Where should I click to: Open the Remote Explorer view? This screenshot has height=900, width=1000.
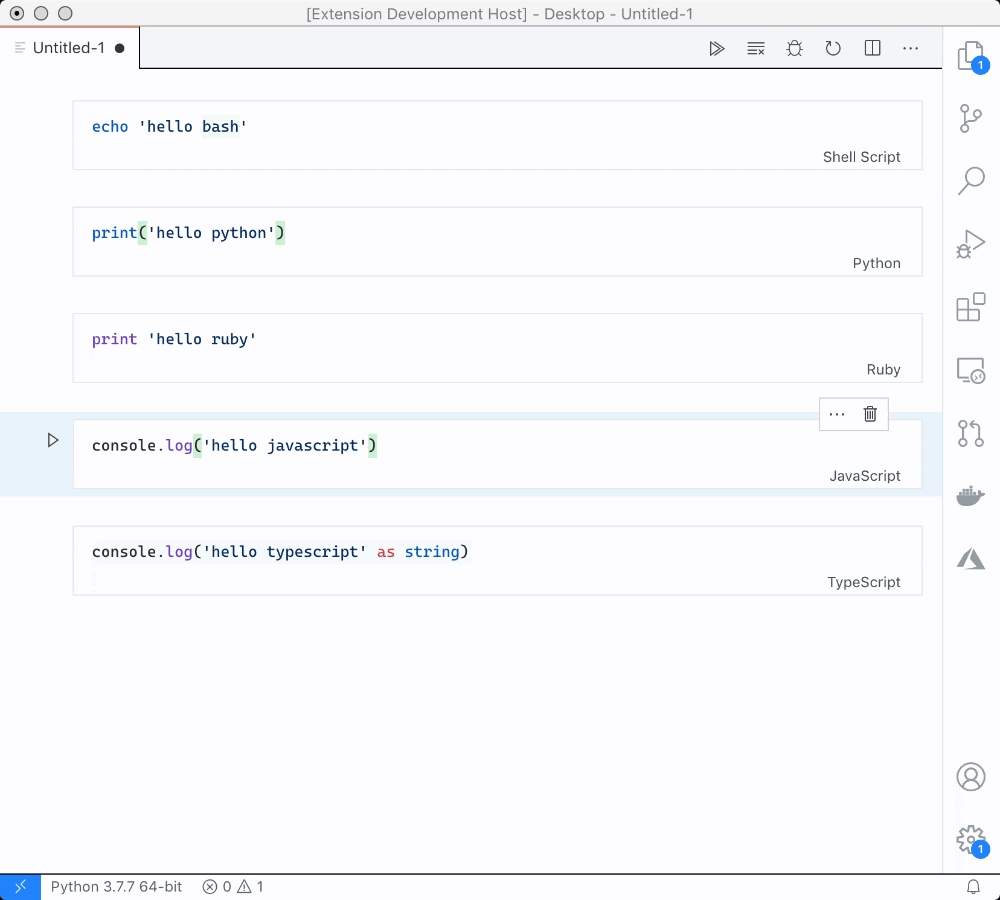click(x=970, y=370)
